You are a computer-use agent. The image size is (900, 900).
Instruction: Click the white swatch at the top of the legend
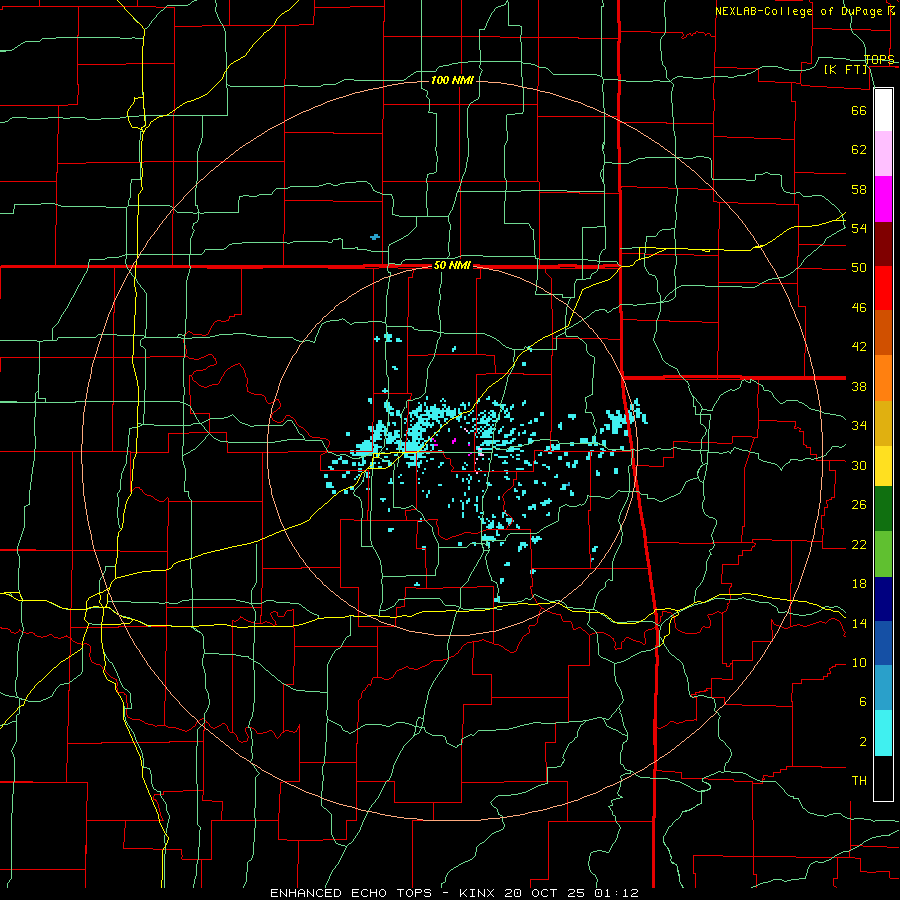point(883,110)
